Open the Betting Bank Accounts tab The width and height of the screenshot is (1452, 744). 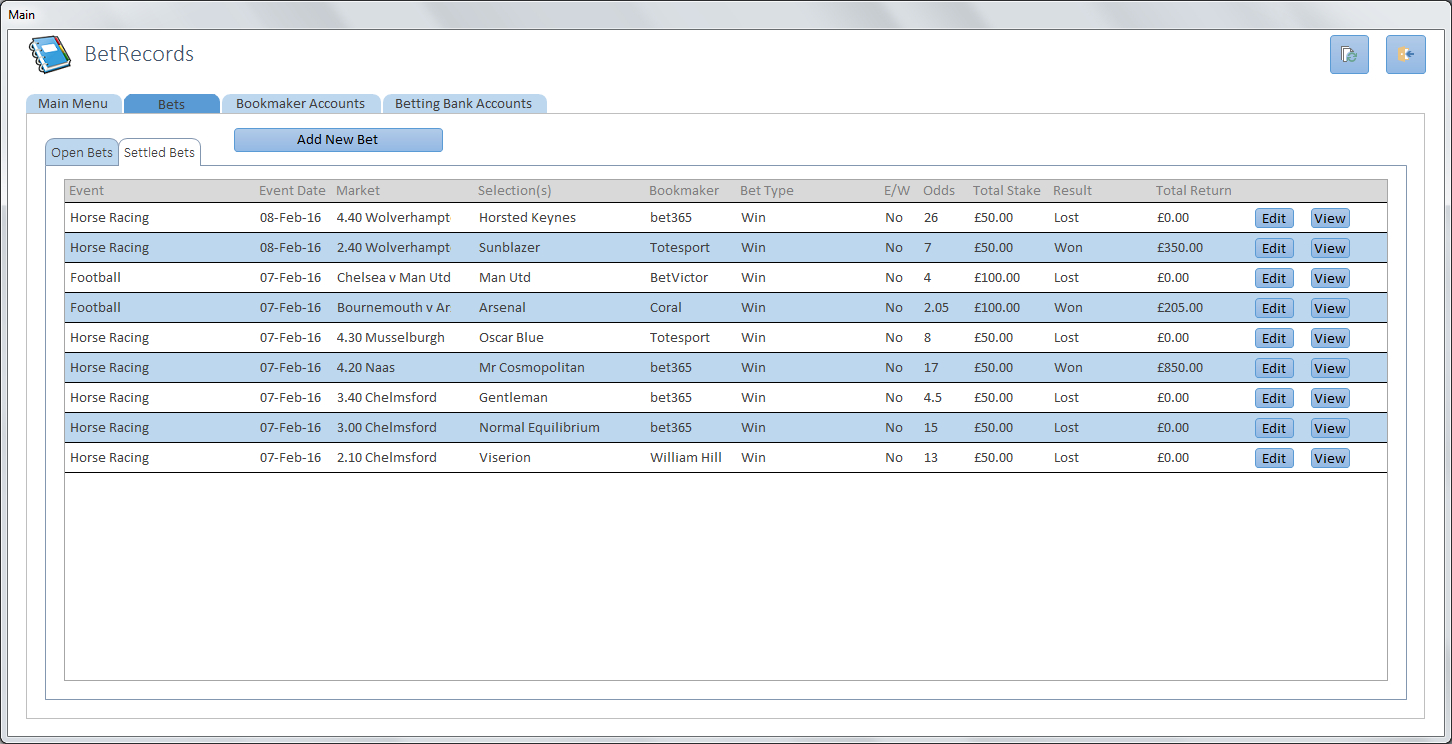point(463,104)
